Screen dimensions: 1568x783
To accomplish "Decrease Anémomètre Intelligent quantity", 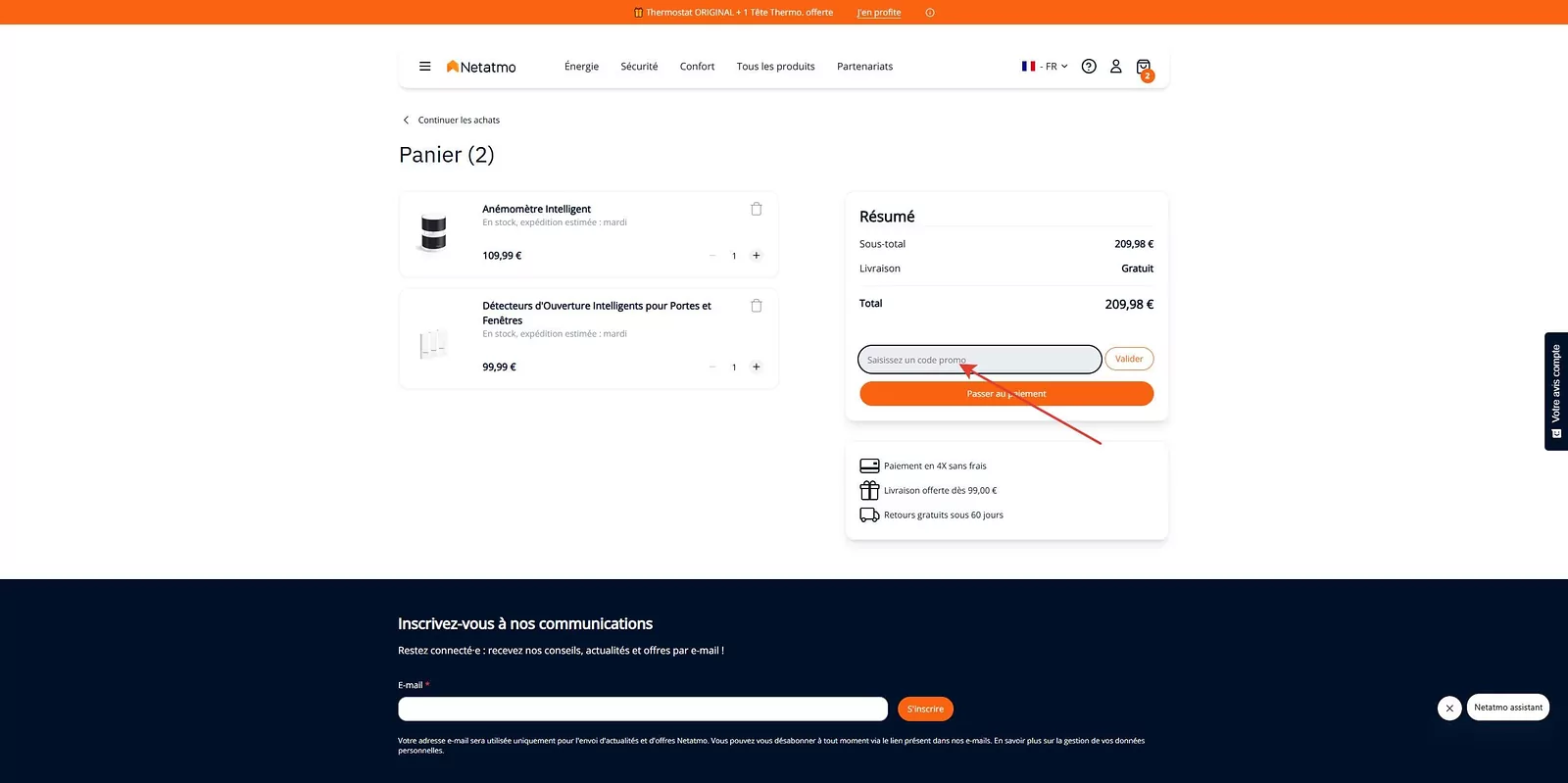I will [x=712, y=256].
